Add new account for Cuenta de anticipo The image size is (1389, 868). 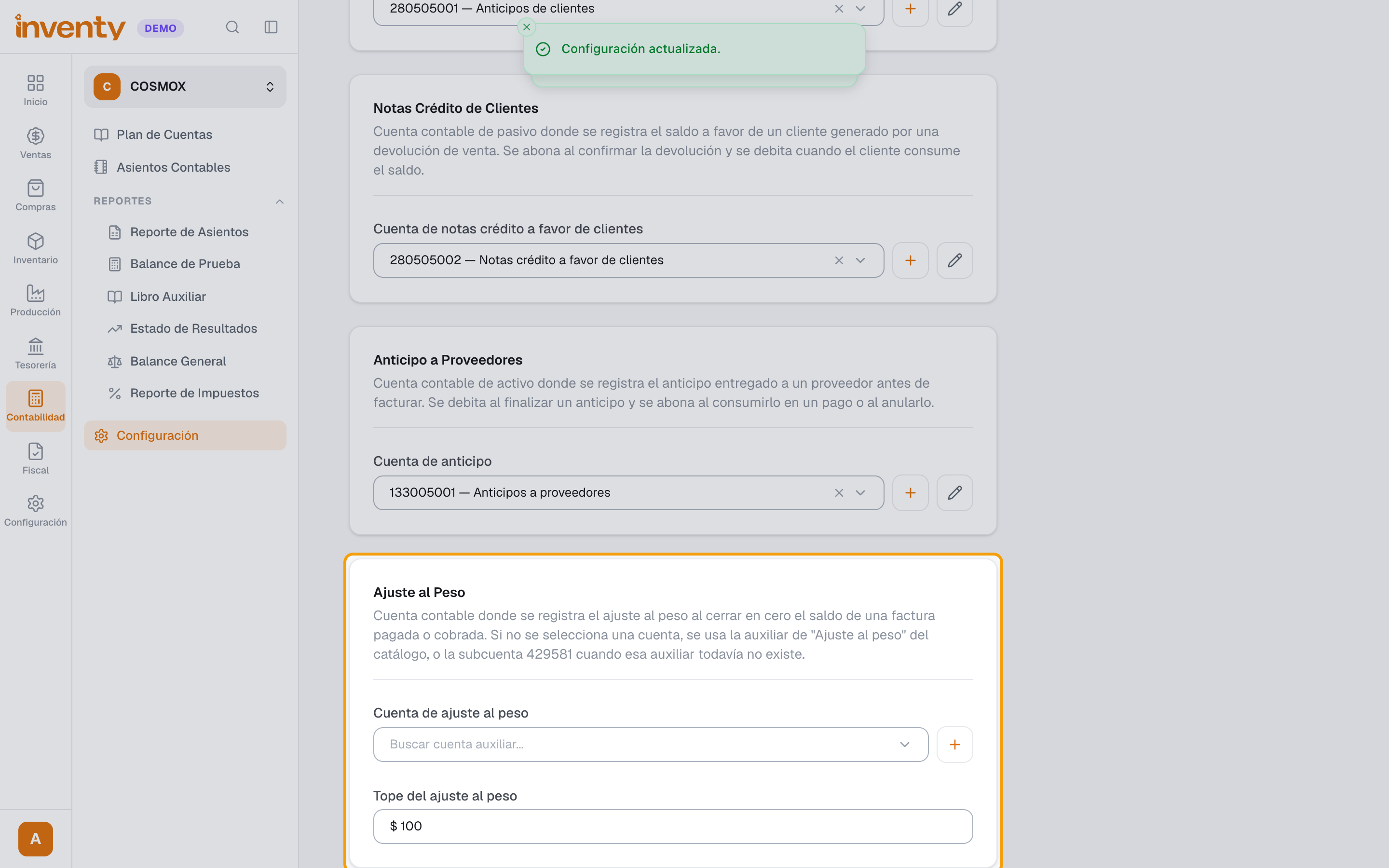pos(910,492)
